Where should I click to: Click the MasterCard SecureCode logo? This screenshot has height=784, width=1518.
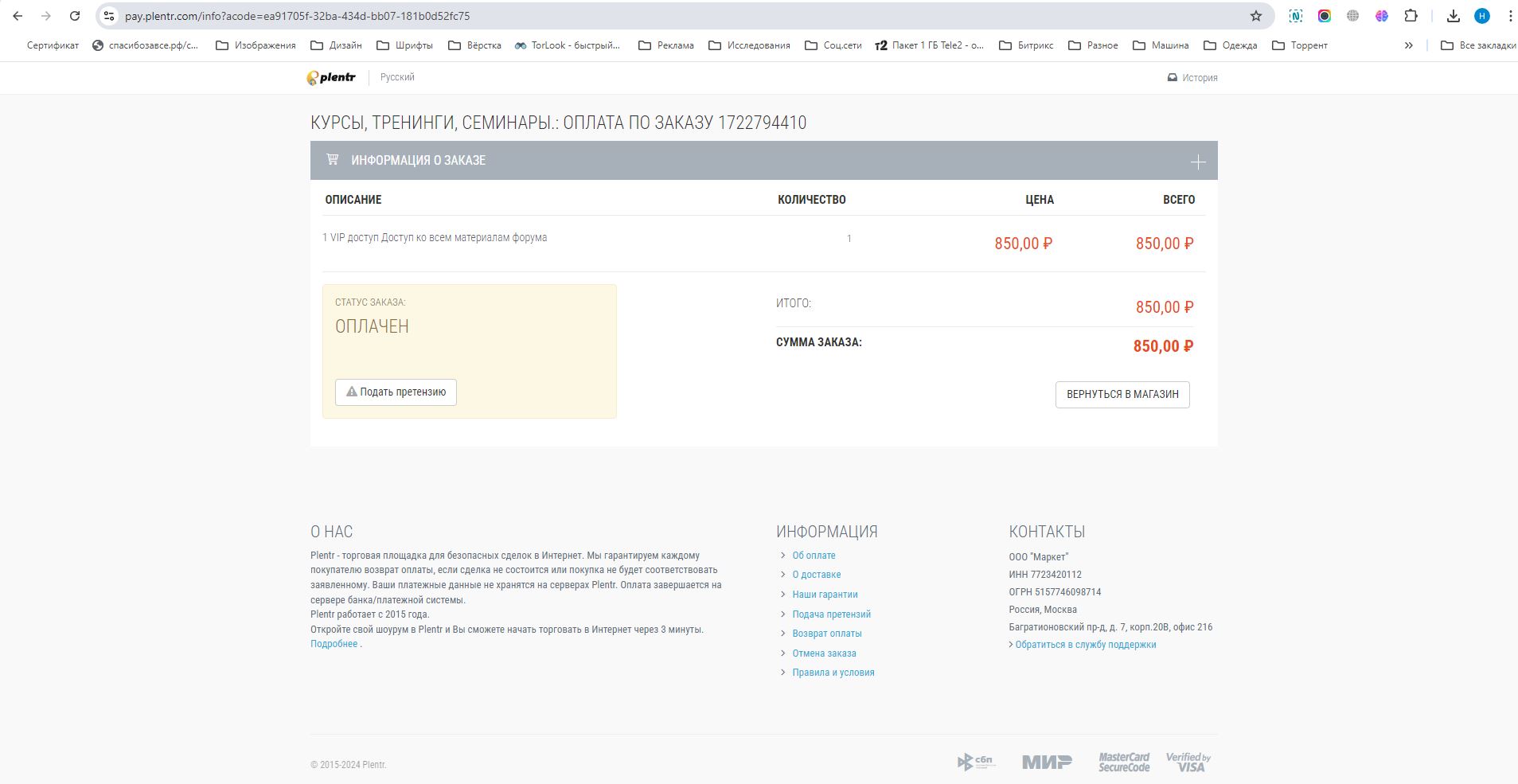(x=1124, y=763)
